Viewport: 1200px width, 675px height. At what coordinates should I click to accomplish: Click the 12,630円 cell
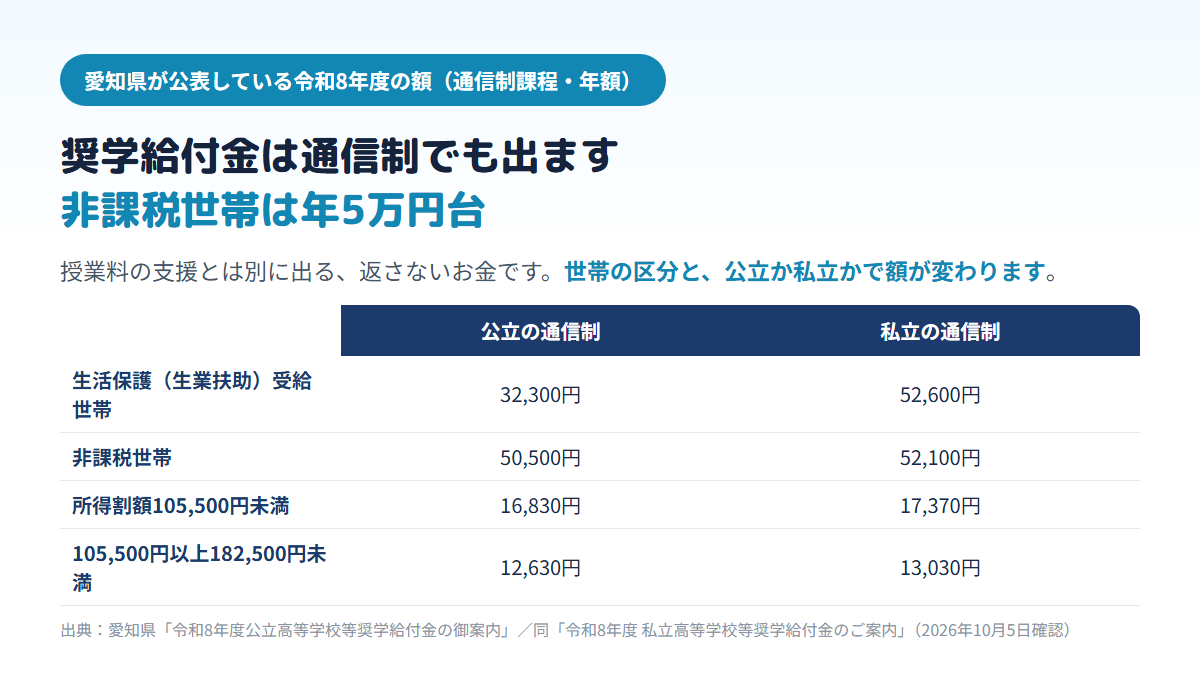(540, 568)
